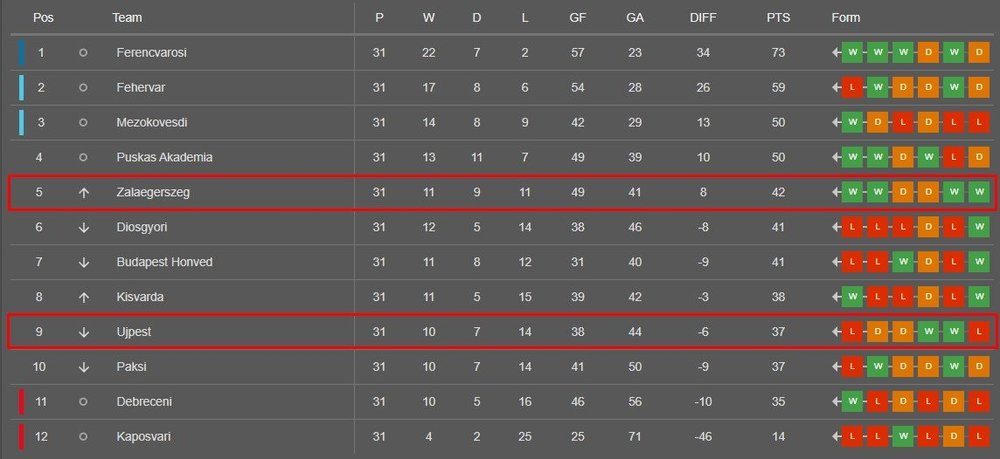Click the left arrow in Ujpest's form row

click(836, 332)
